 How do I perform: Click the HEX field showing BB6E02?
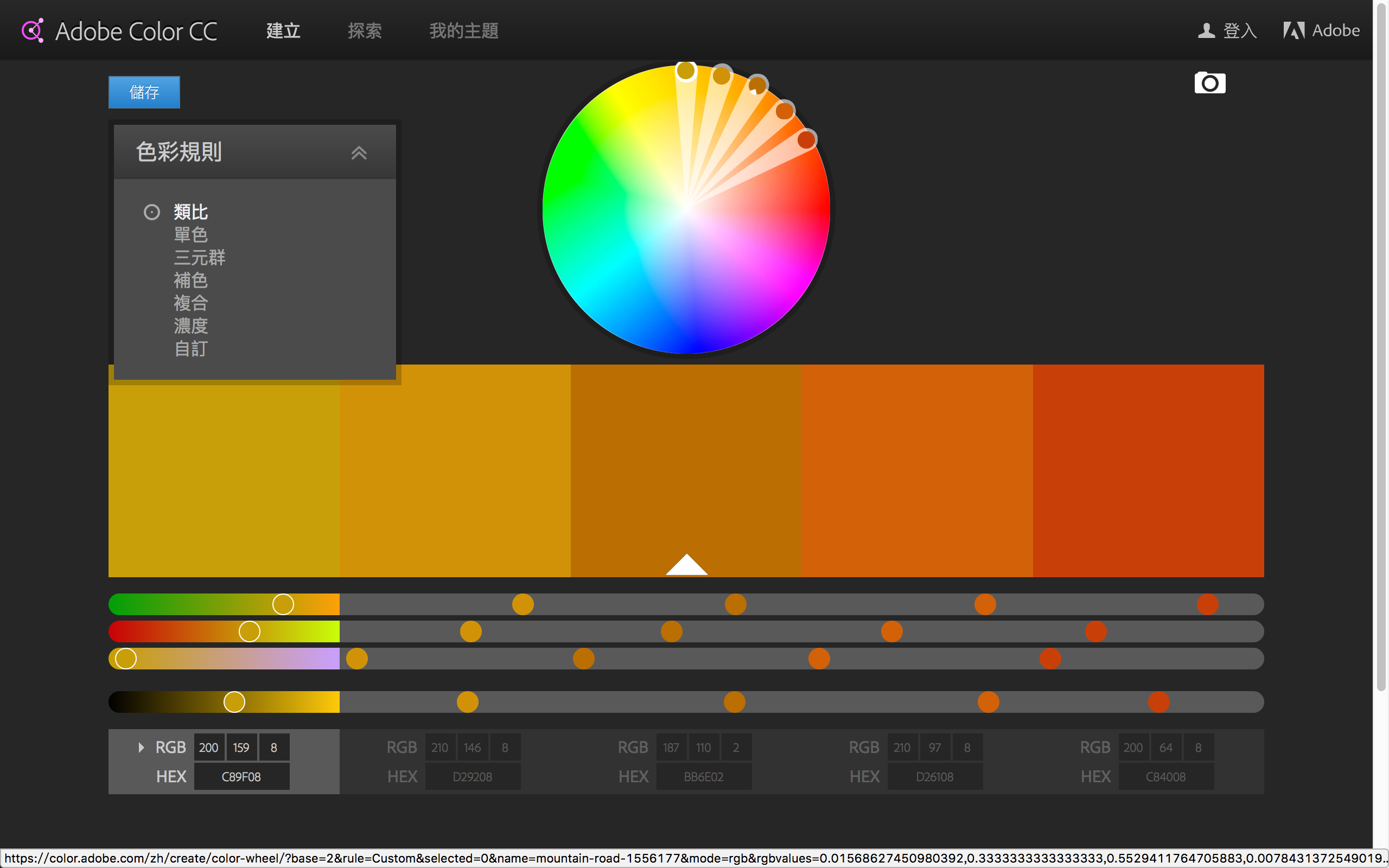pyautogui.click(x=704, y=777)
